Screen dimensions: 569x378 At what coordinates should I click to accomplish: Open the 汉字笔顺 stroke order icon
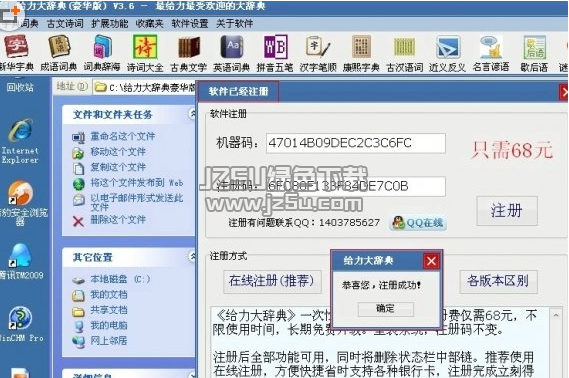[x=318, y=53]
